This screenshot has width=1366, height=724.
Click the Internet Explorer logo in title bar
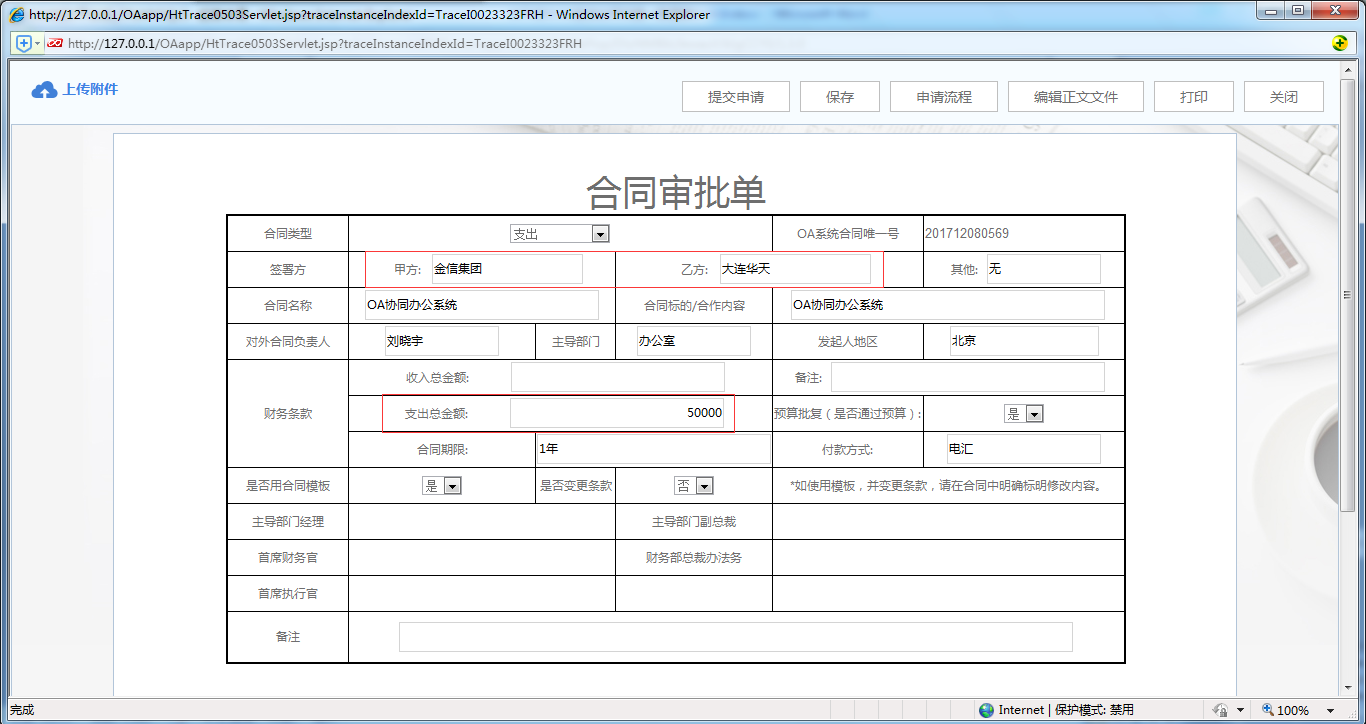click(x=16, y=14)
